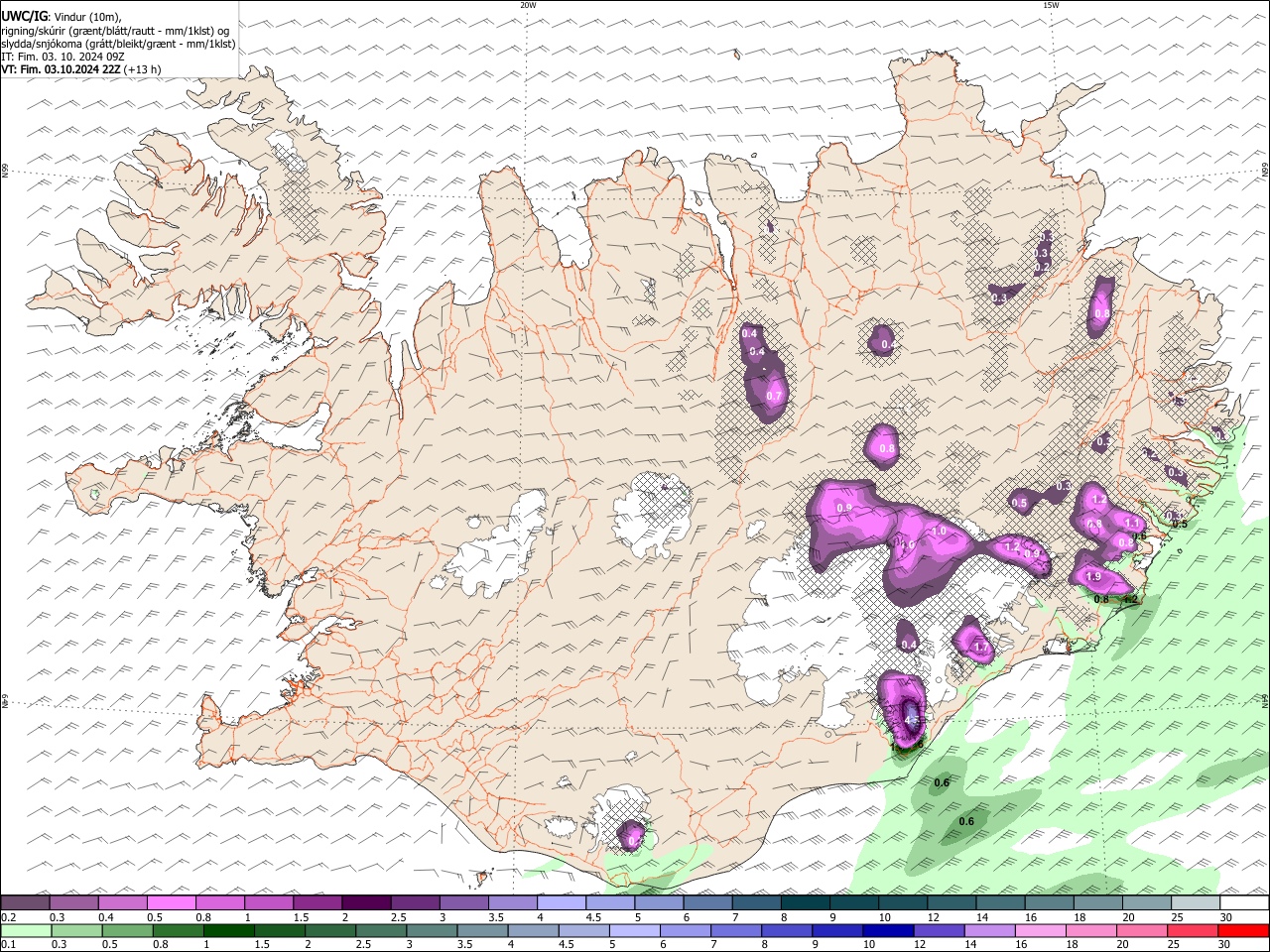Select the lower legend swatch between 4 and 4.5
This screenshot has width=1270, height=952.
pos(533,931)
